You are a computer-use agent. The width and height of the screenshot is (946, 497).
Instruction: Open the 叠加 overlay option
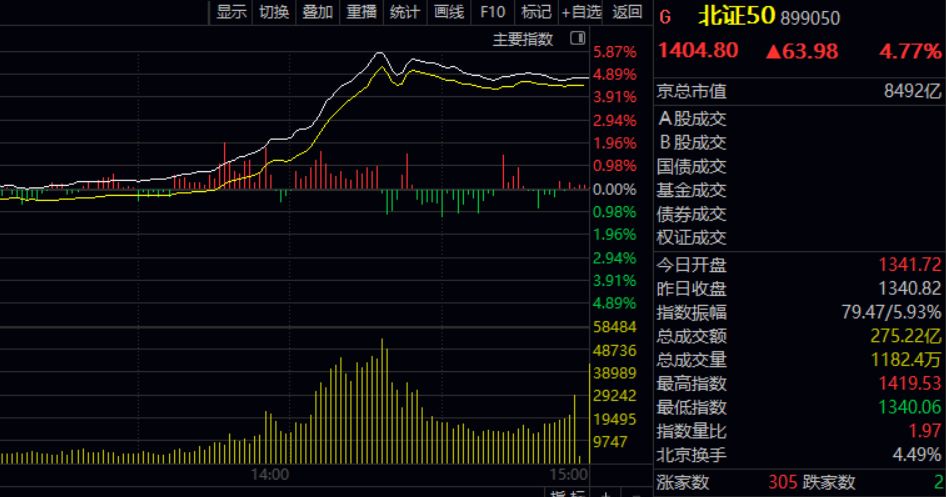pos(318,12)
